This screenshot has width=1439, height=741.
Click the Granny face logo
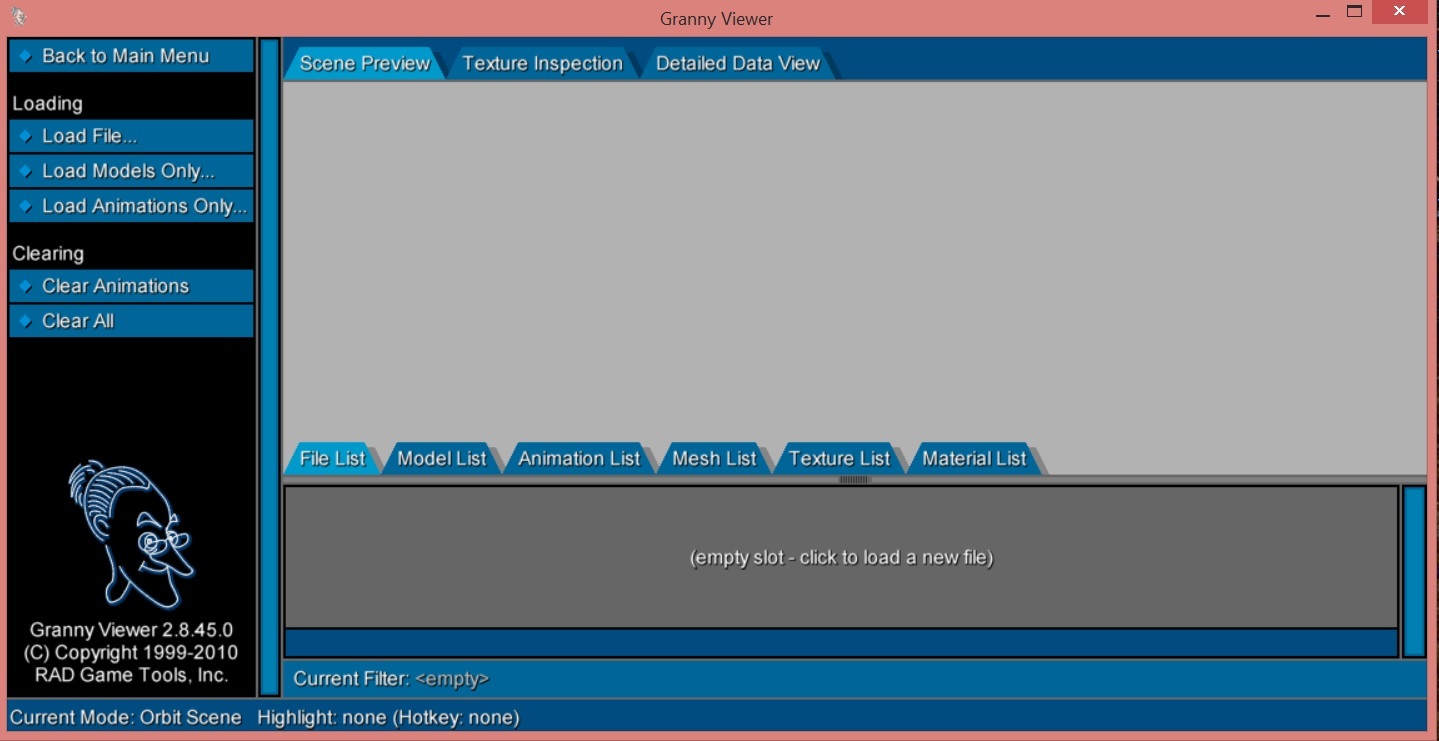[x=131, y=535]
